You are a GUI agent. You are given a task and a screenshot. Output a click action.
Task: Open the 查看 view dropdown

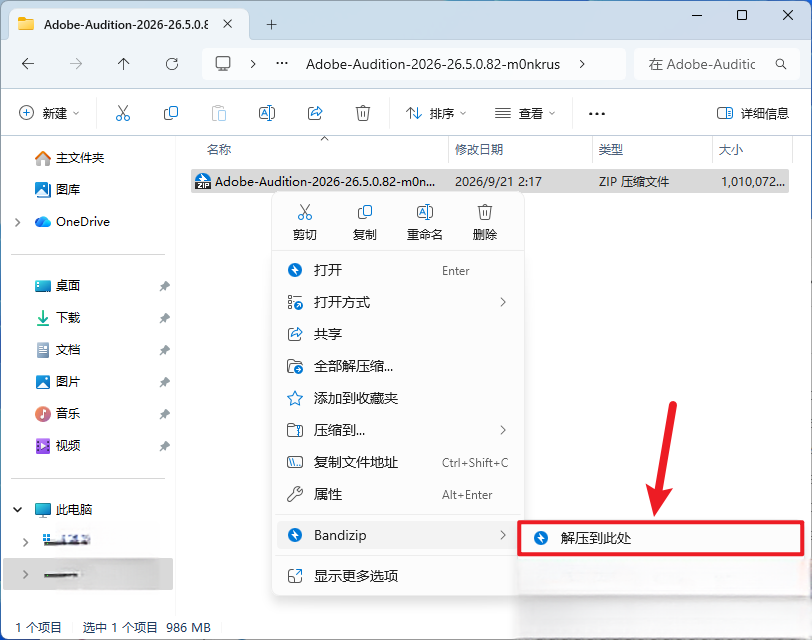[x=525, y=113]
